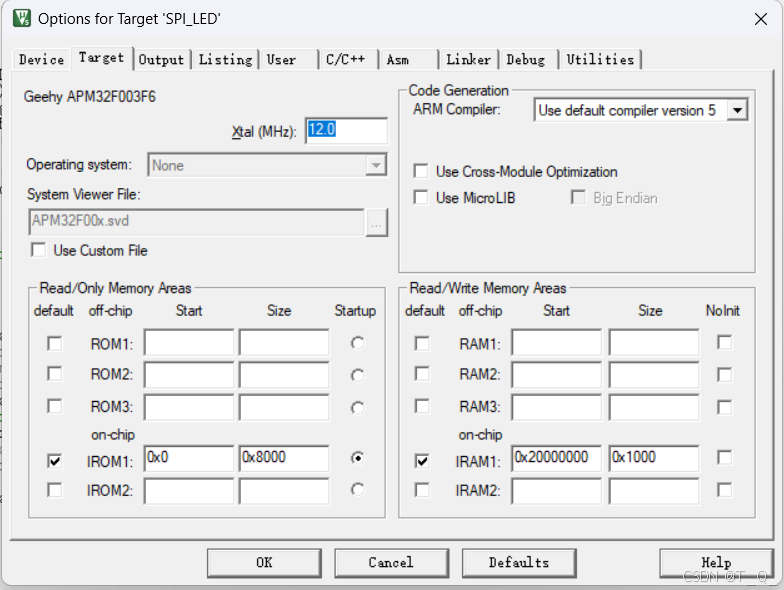Check the RAM2 default checkbox
Screen dimensions: 784x590
[422, 374]
